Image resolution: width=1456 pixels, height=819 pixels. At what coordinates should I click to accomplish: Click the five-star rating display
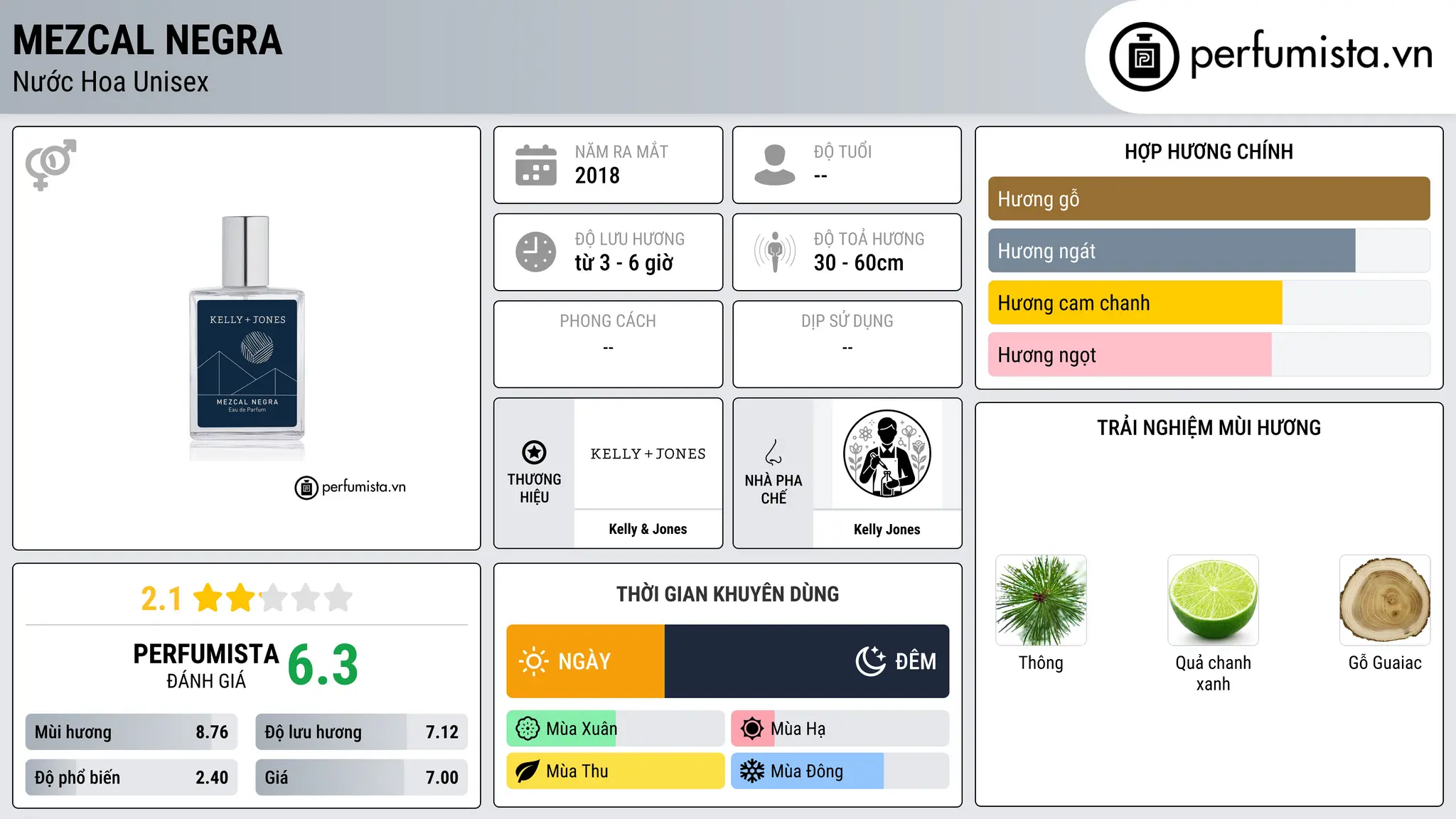click(274, 598)
